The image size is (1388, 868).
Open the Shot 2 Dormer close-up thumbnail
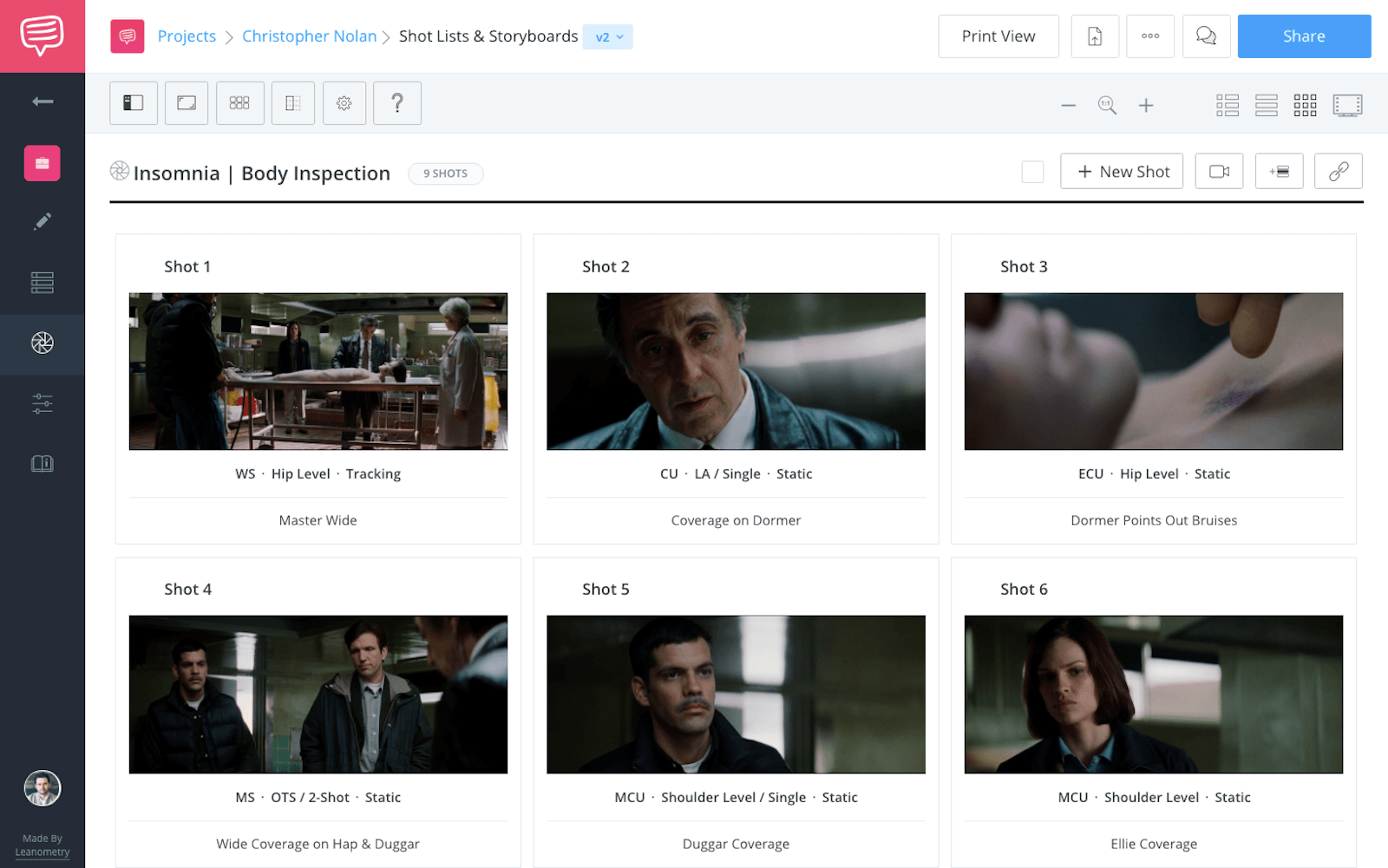tap(736, 371)
